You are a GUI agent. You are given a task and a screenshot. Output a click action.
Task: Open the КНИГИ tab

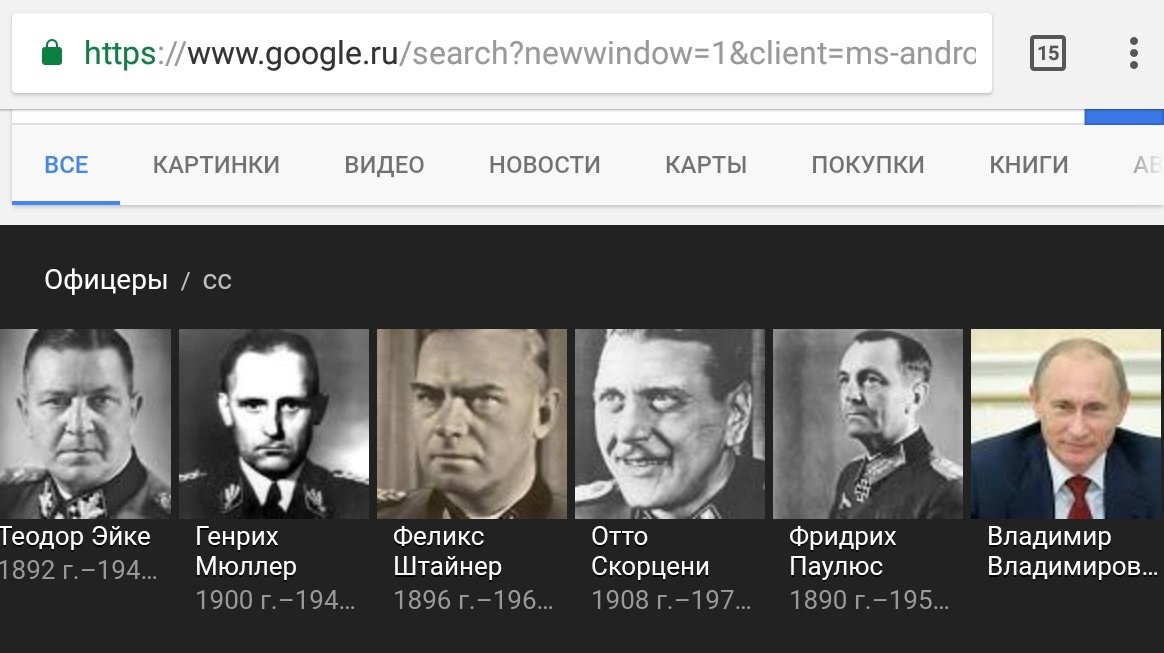[x=1029, y=165]
